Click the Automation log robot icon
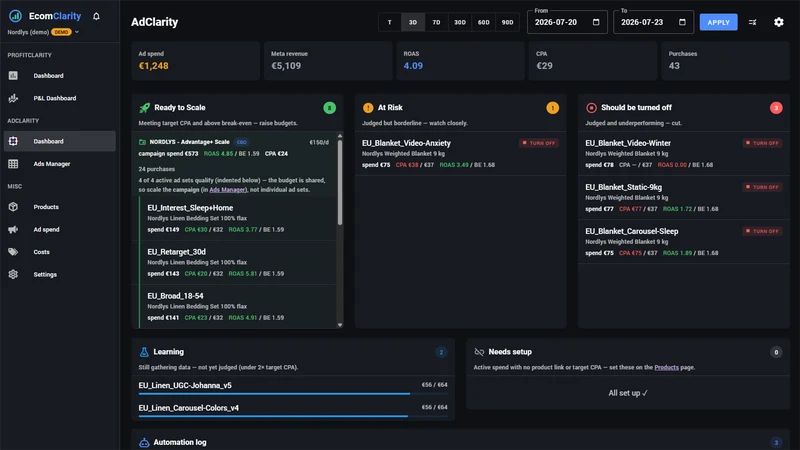800x450 pixels. [144, 442]
